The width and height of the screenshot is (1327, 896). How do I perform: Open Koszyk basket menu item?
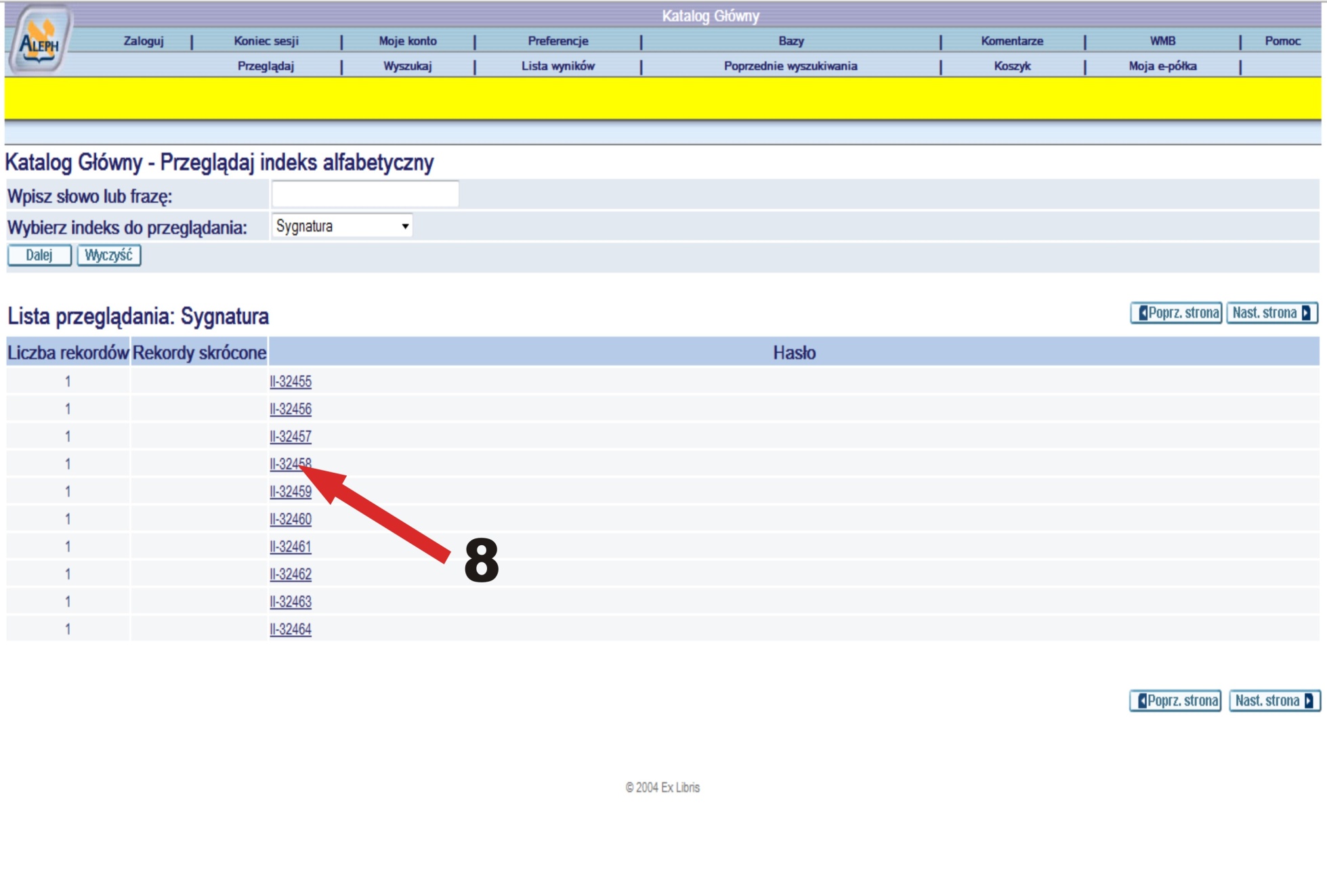click(x=1012, y=66)
